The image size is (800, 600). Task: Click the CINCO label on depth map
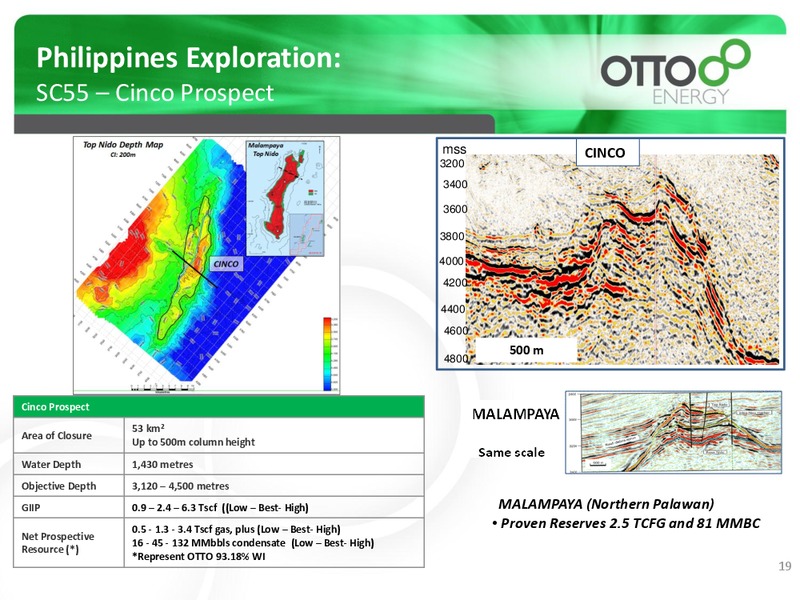[226, 264]
